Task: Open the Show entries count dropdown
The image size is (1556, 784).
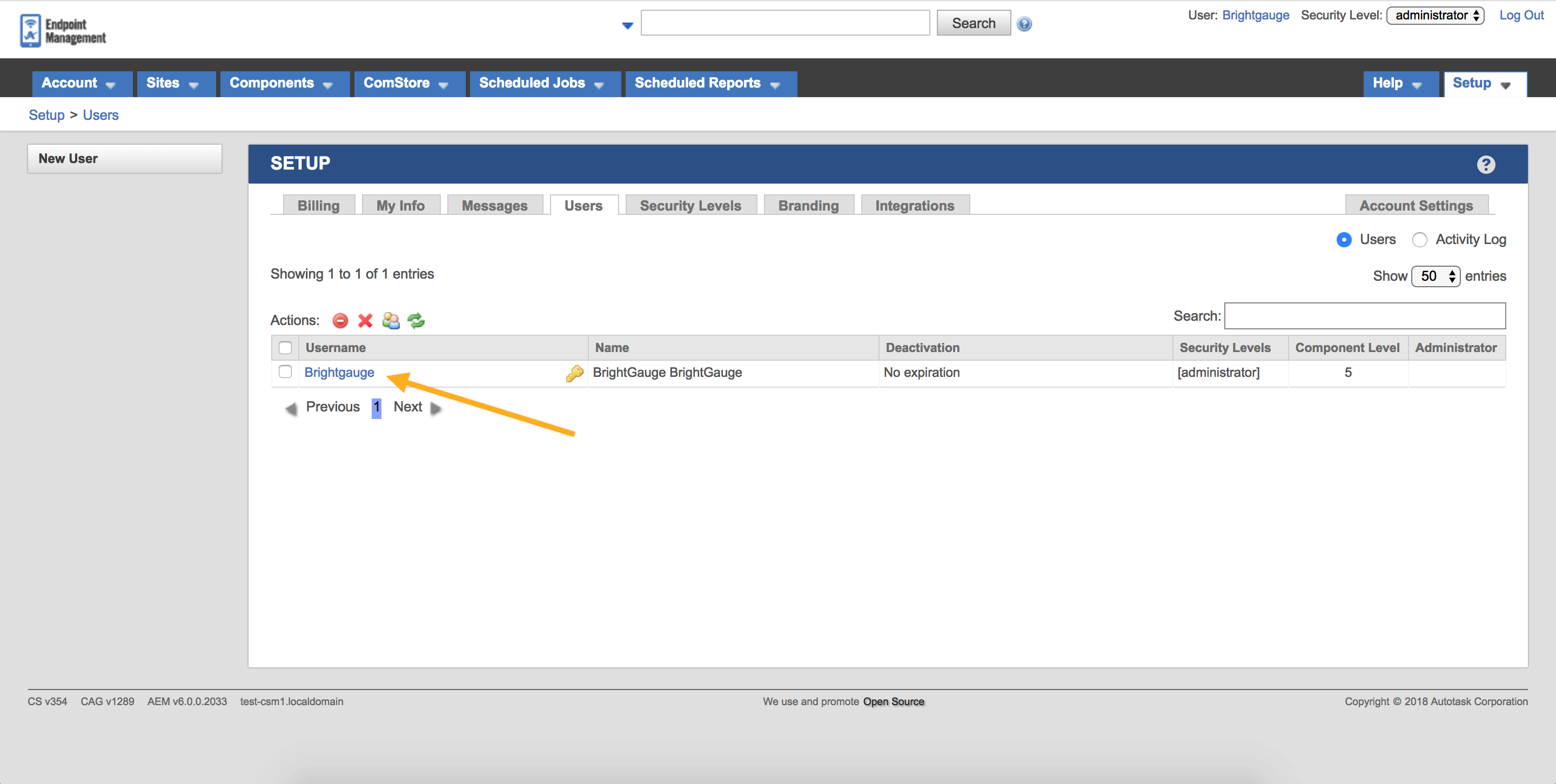Action: [x=1435, y=276]
